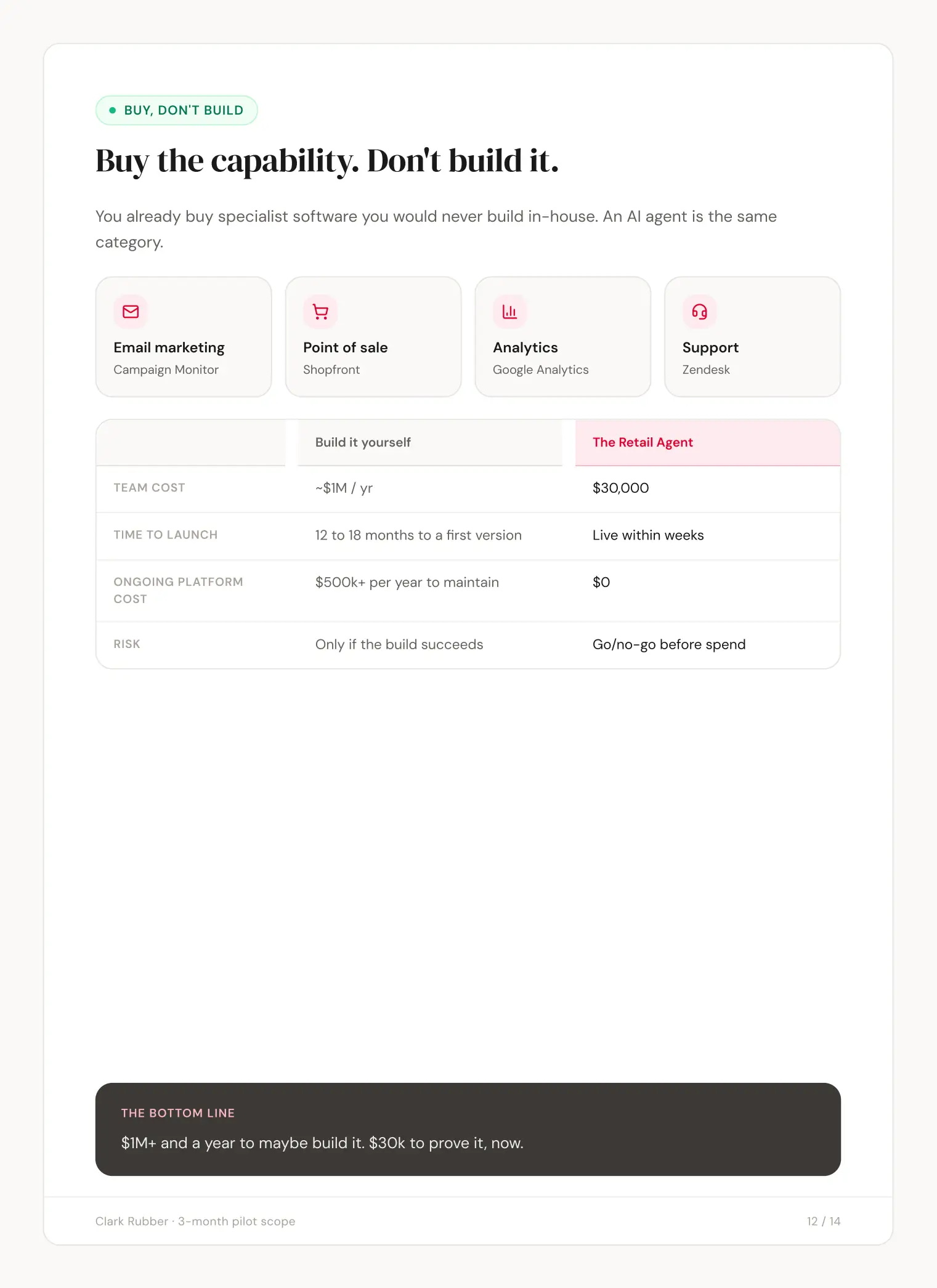Viewport: 937px width, 1288px height.
Task: Select the TEAM COST row label
Action: point(149,488)
